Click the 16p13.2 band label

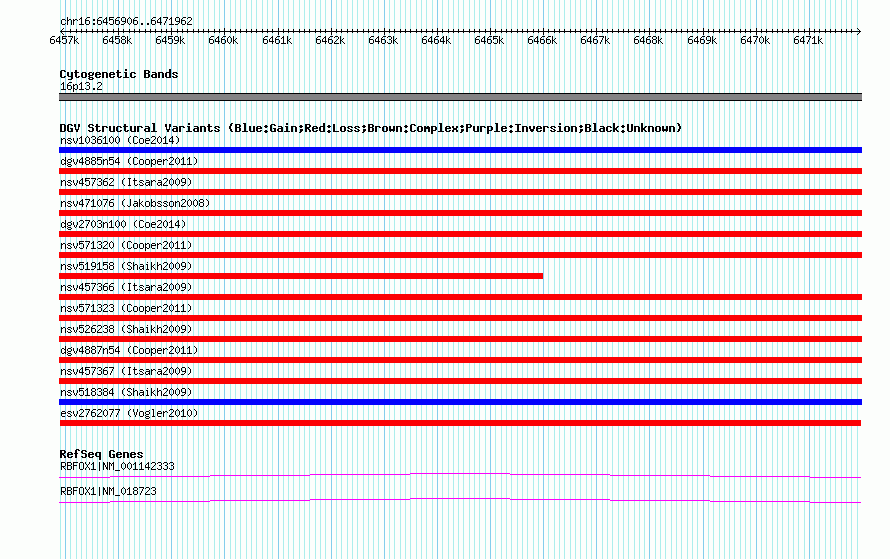click(81, 86)
